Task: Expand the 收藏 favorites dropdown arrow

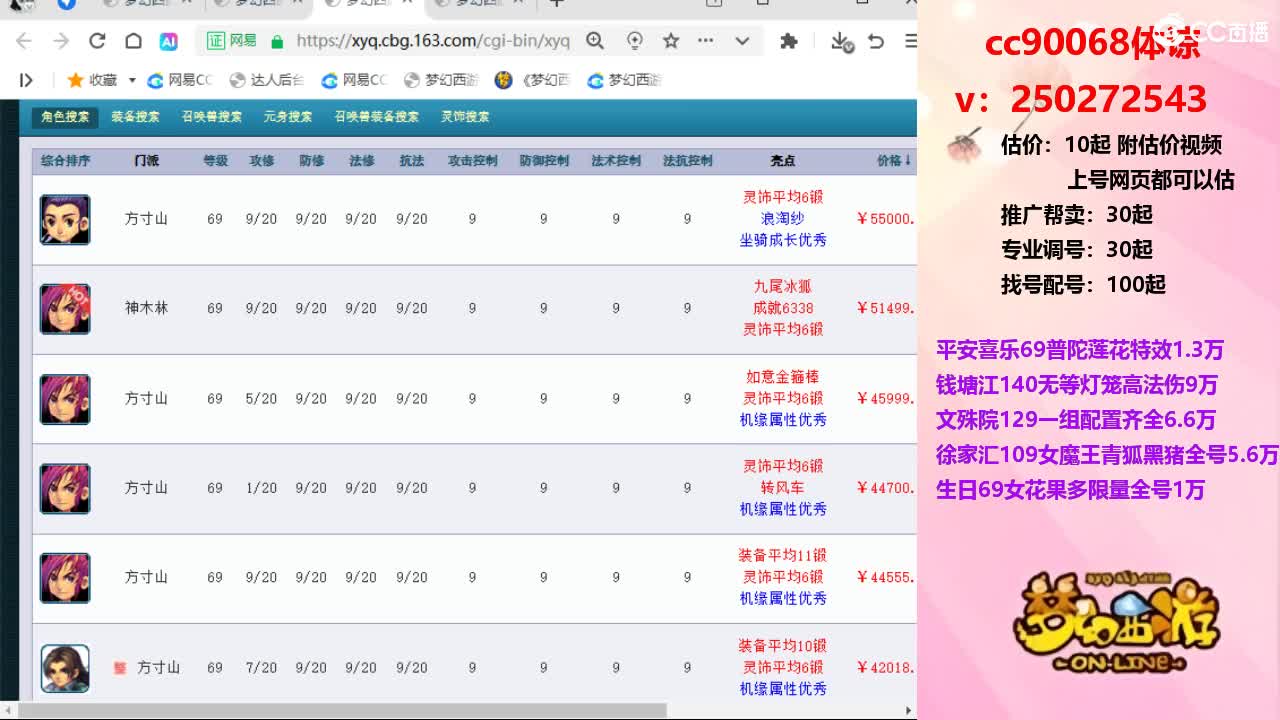Action: (131, 80)
